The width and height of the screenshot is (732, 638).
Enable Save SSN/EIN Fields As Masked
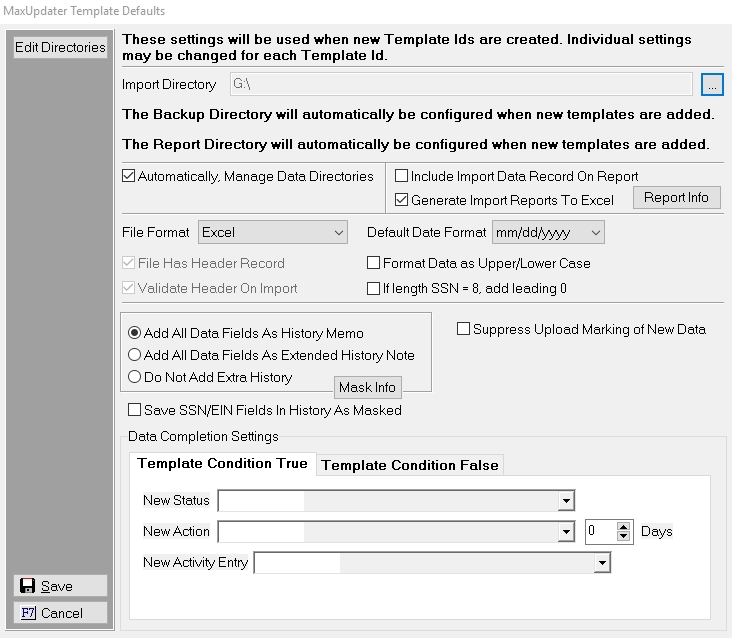tap(135, 410)
